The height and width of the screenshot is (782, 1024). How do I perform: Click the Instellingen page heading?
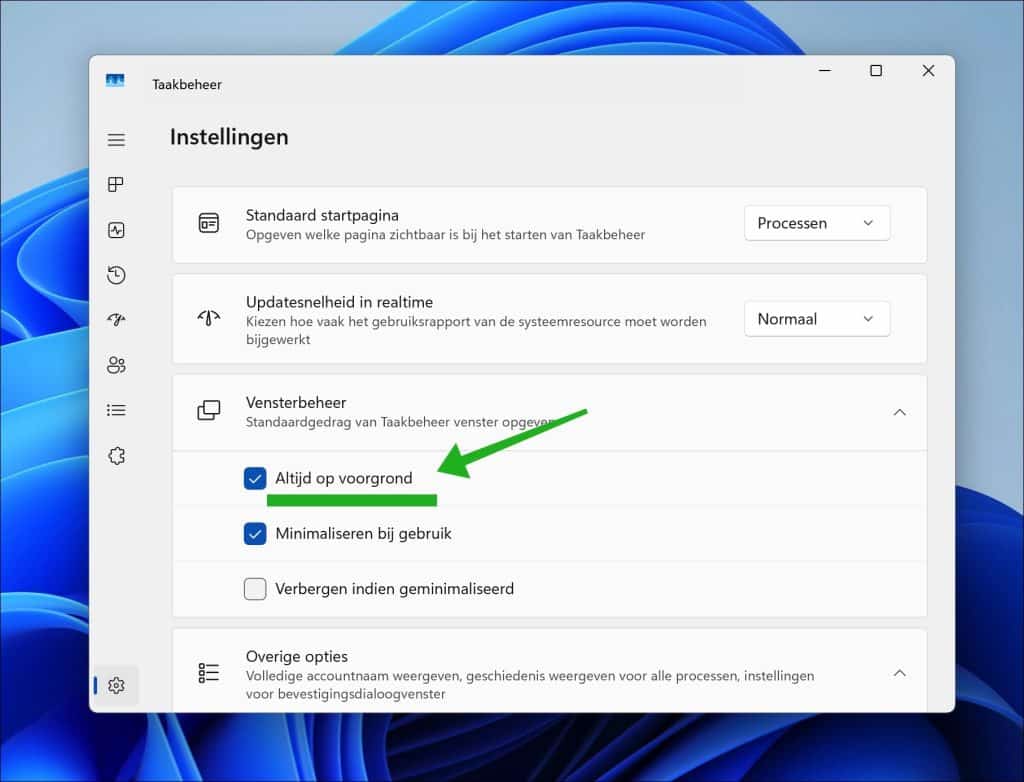(229, 137)
